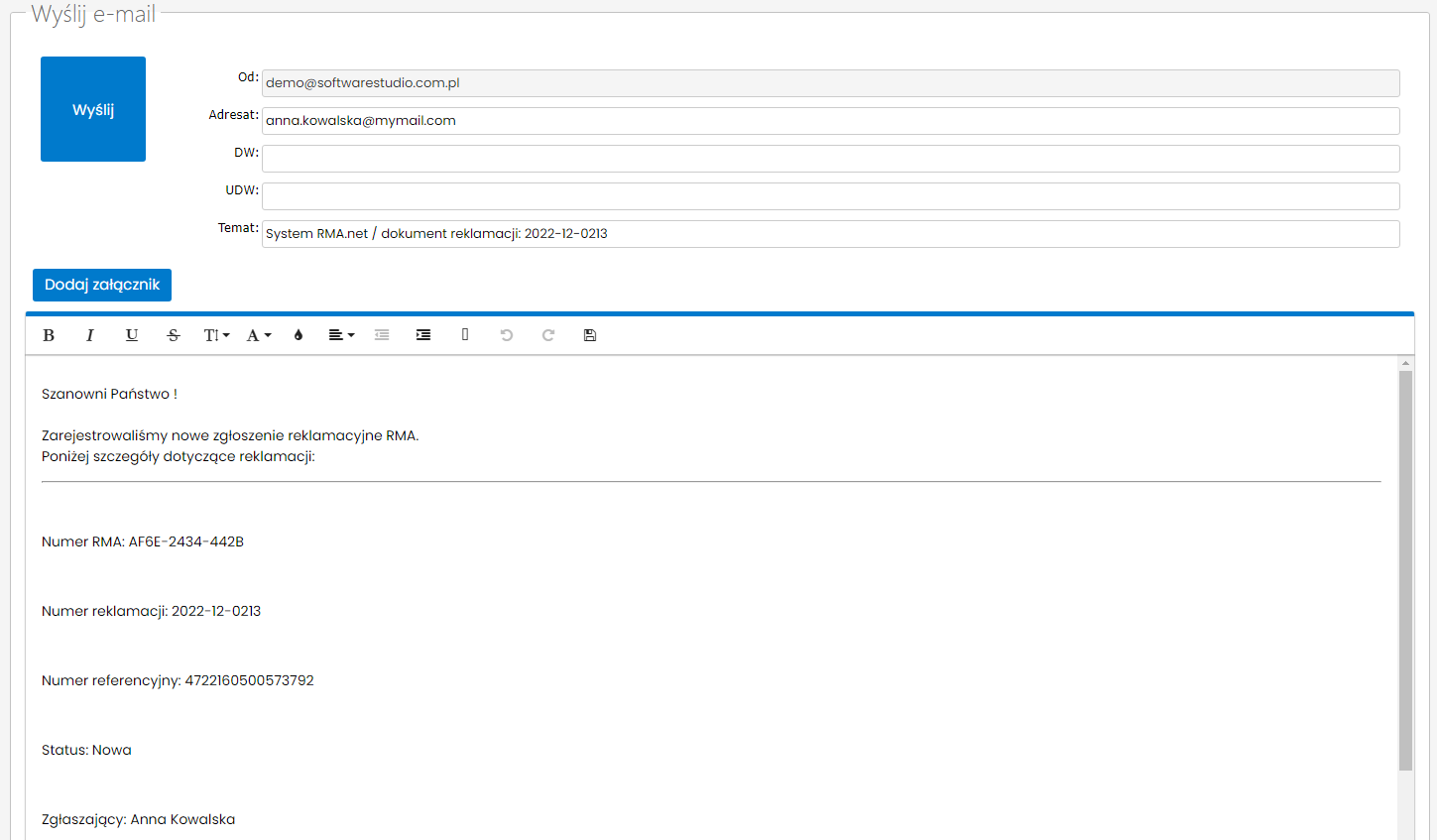Apply strikethrough formatting
The image size is (1437, 840).
pyautogui.click(x=174, y=335)
